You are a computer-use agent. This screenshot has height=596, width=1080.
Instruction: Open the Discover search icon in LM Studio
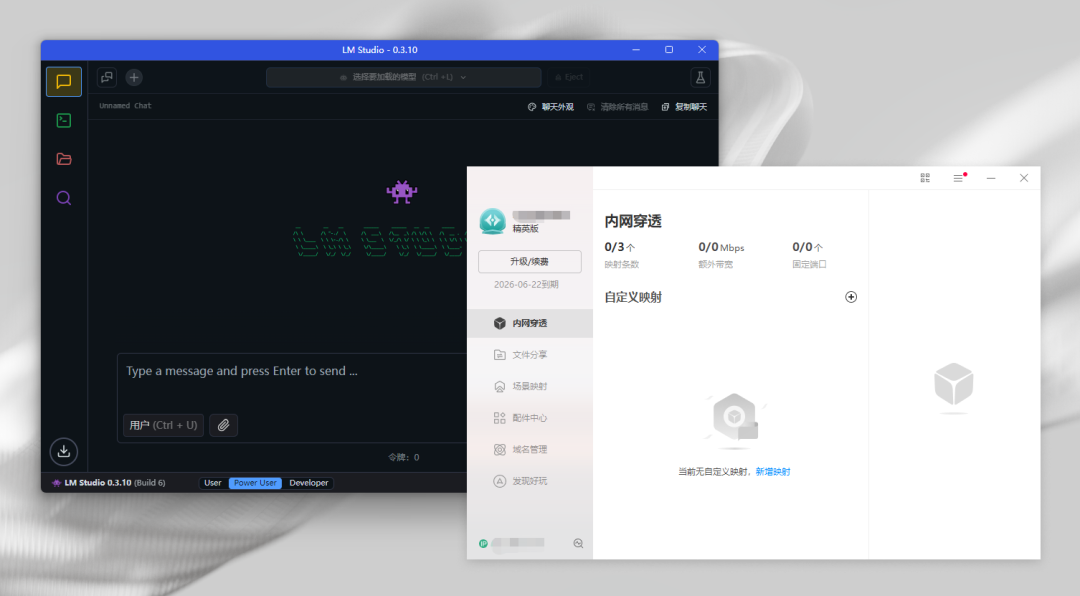tap(63, 198)
